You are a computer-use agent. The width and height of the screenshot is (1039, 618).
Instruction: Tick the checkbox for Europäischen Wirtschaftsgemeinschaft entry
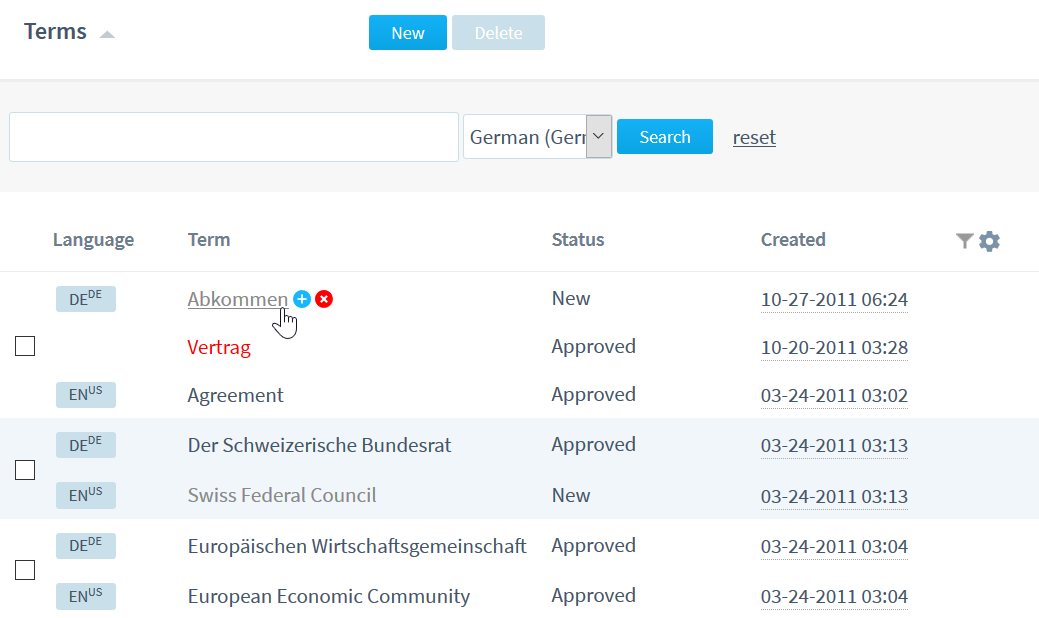(25, 570)
